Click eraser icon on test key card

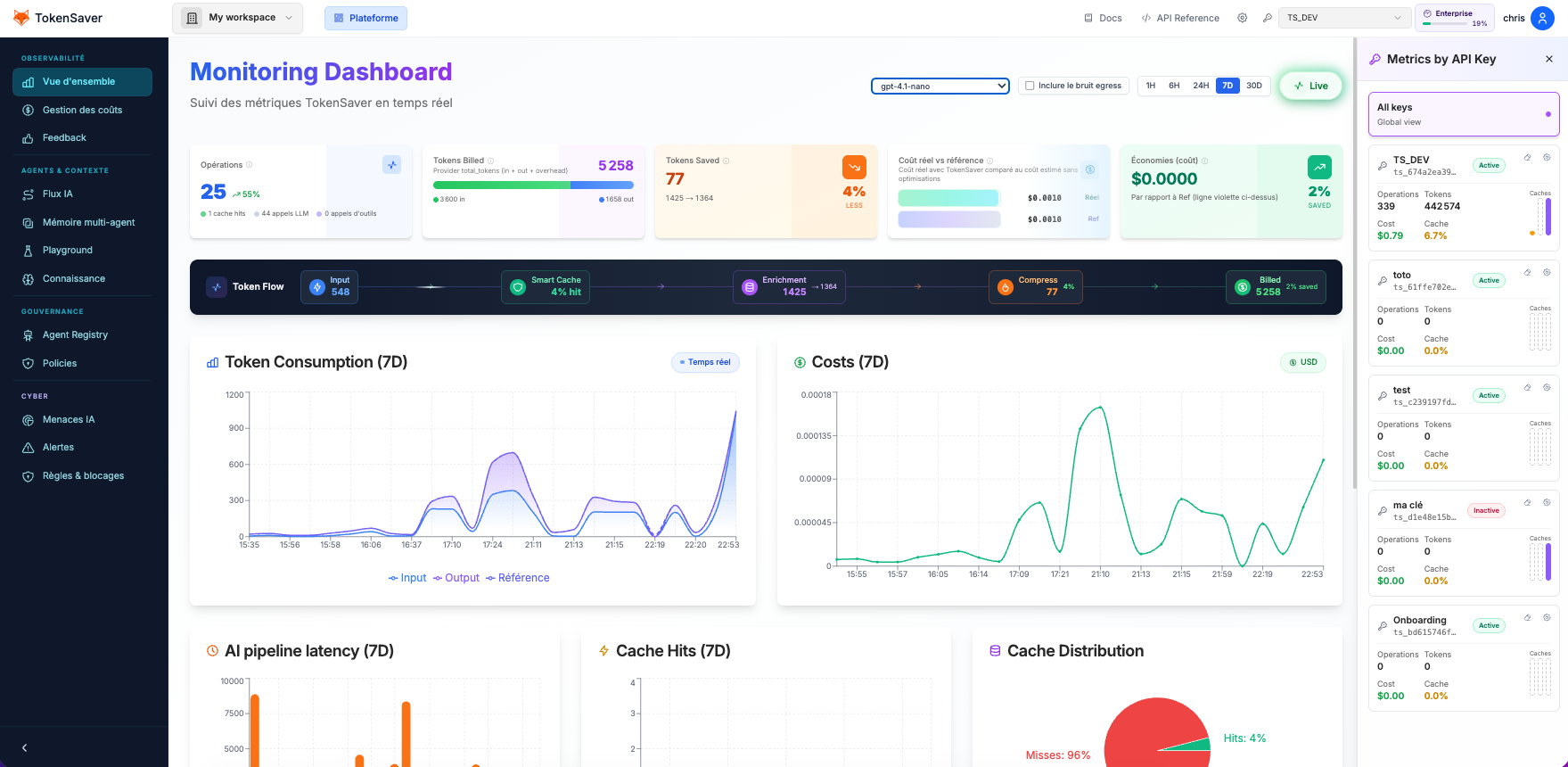[x=1527, y=387]
